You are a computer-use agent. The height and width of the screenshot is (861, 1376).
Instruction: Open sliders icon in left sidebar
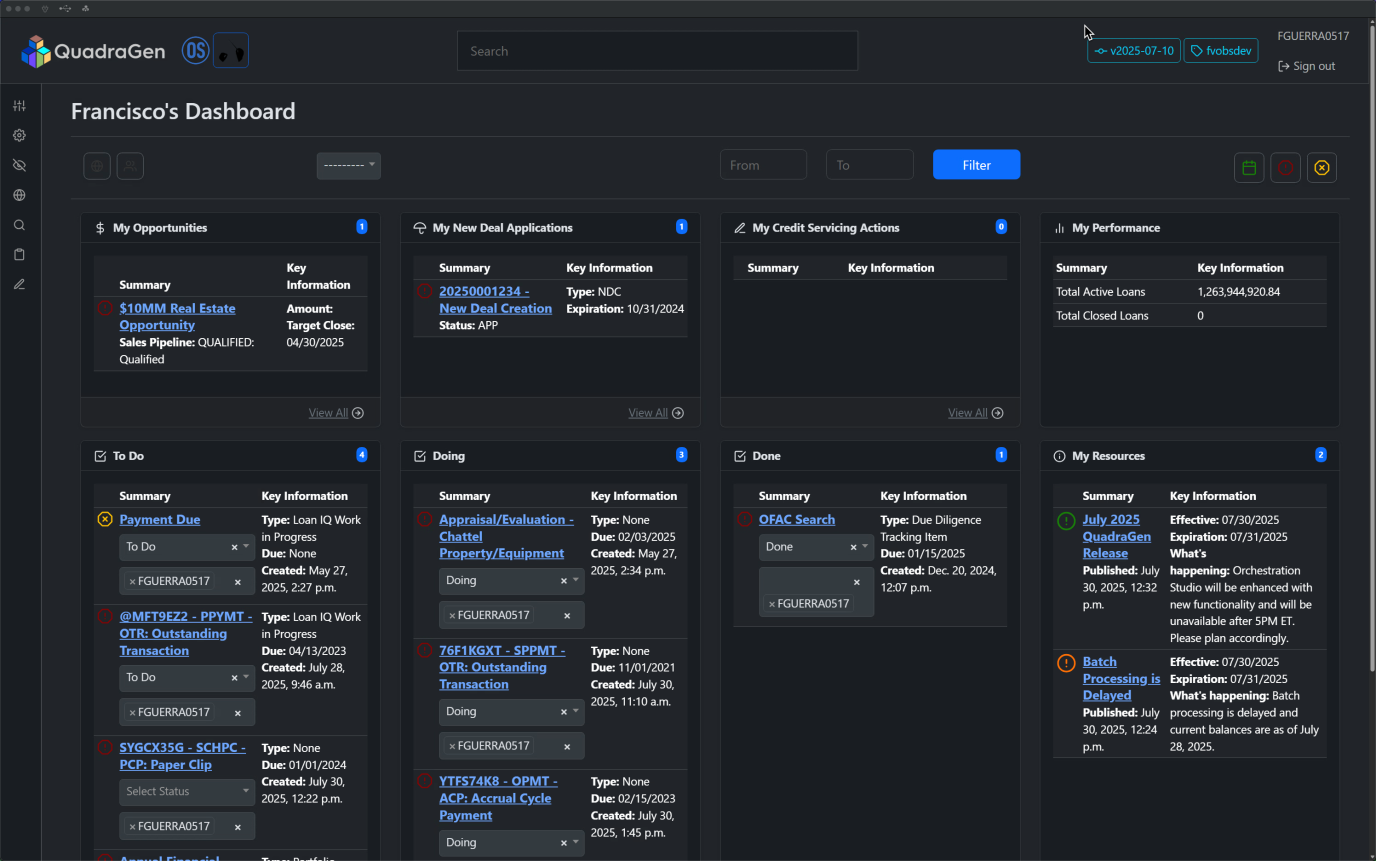point(19,106)
